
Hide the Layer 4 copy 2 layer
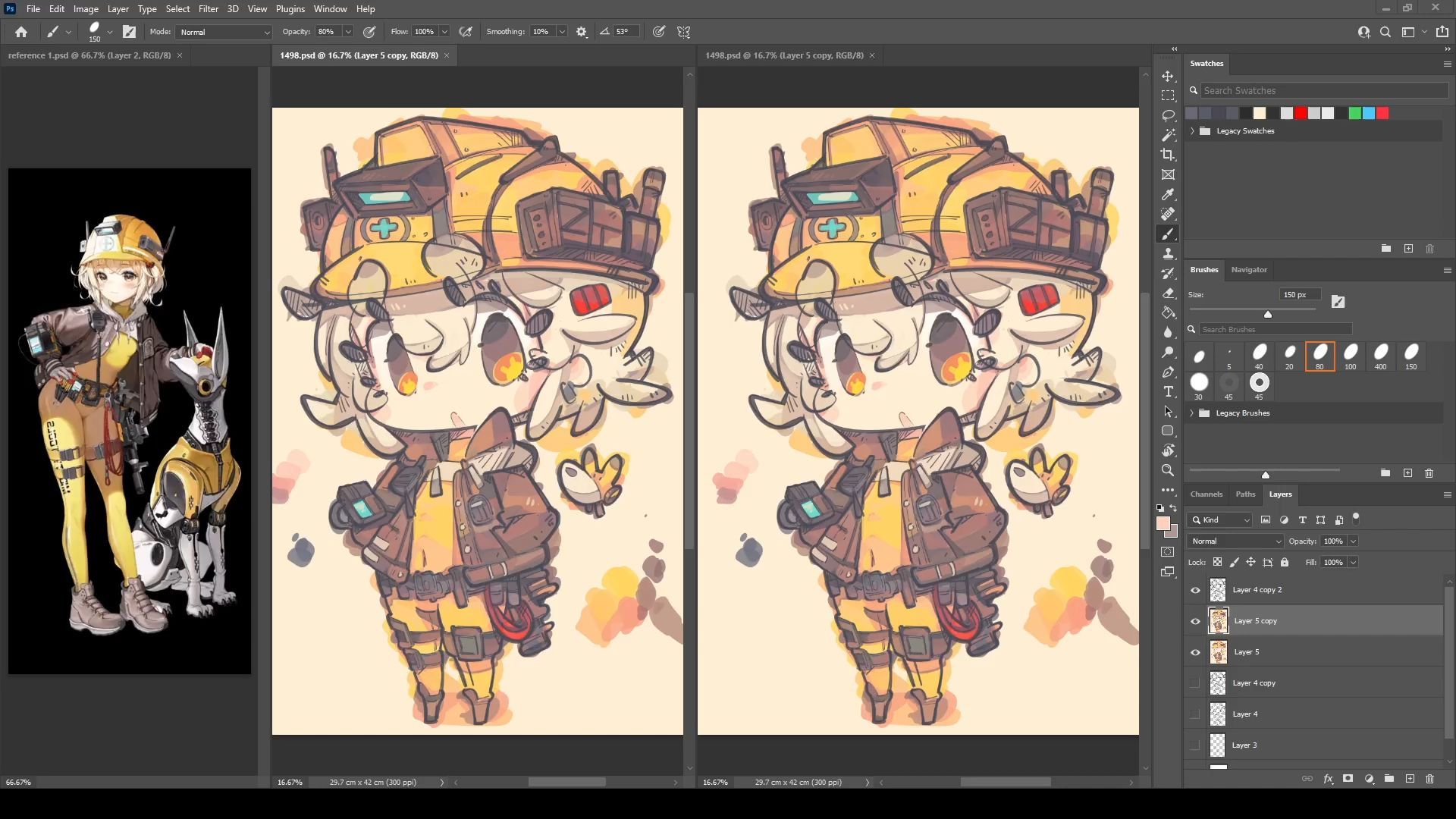pos(1195,591)
